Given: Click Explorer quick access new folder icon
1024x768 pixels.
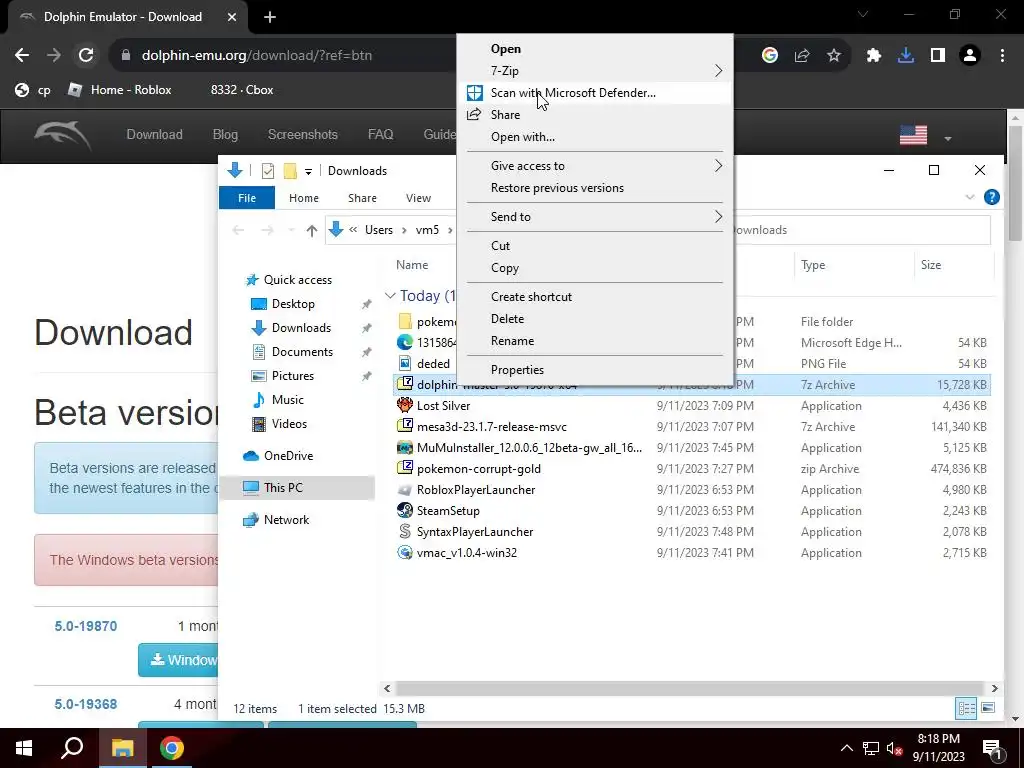Looking at the screenshot, I should coord(290,171).
